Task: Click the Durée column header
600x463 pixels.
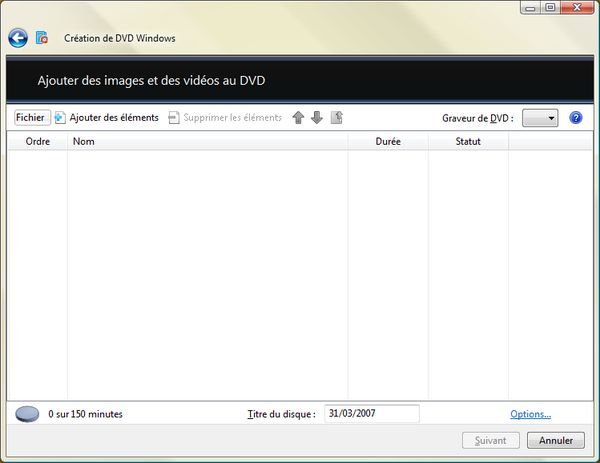Action: pos(388,142)
